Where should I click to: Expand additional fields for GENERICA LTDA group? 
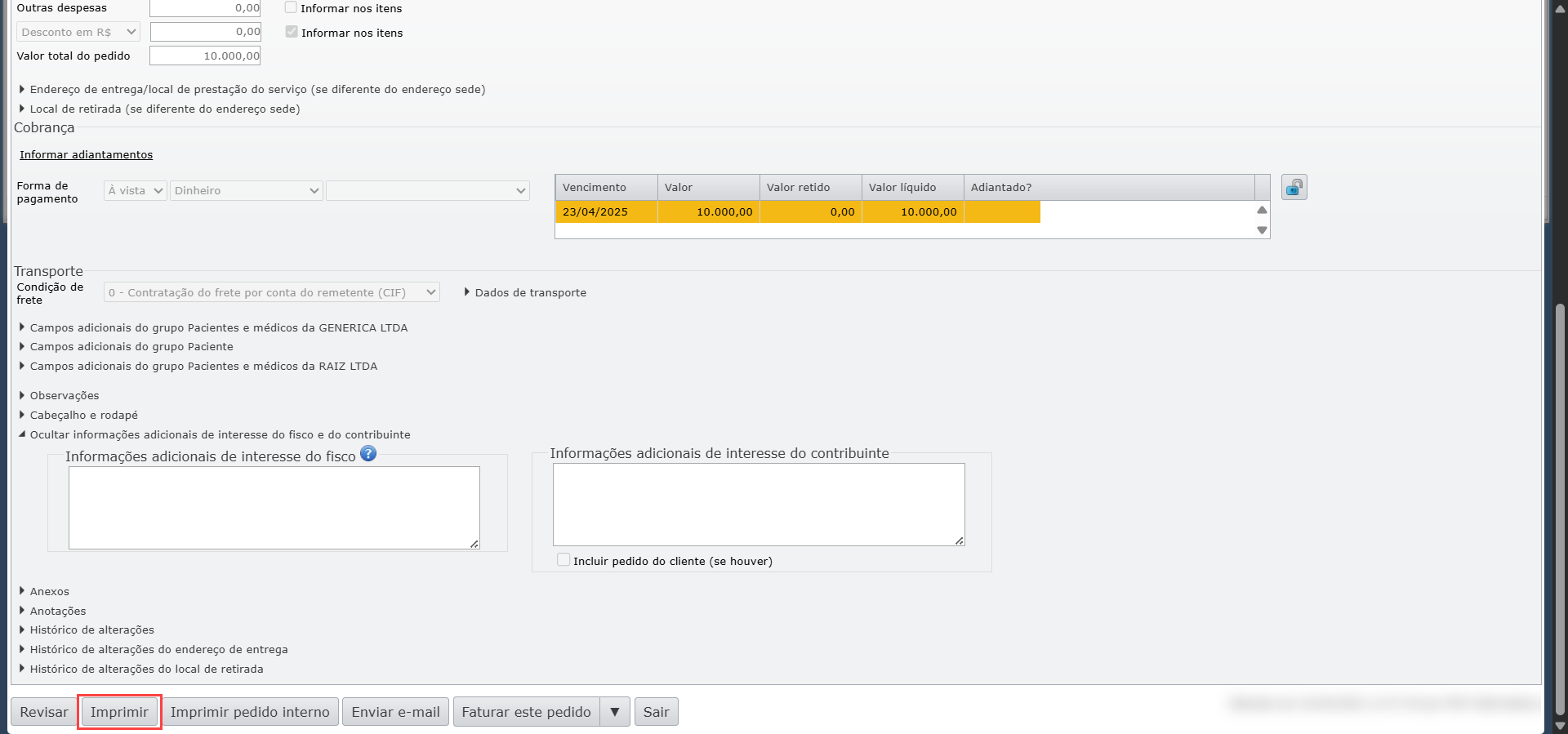tap(213, 327)
